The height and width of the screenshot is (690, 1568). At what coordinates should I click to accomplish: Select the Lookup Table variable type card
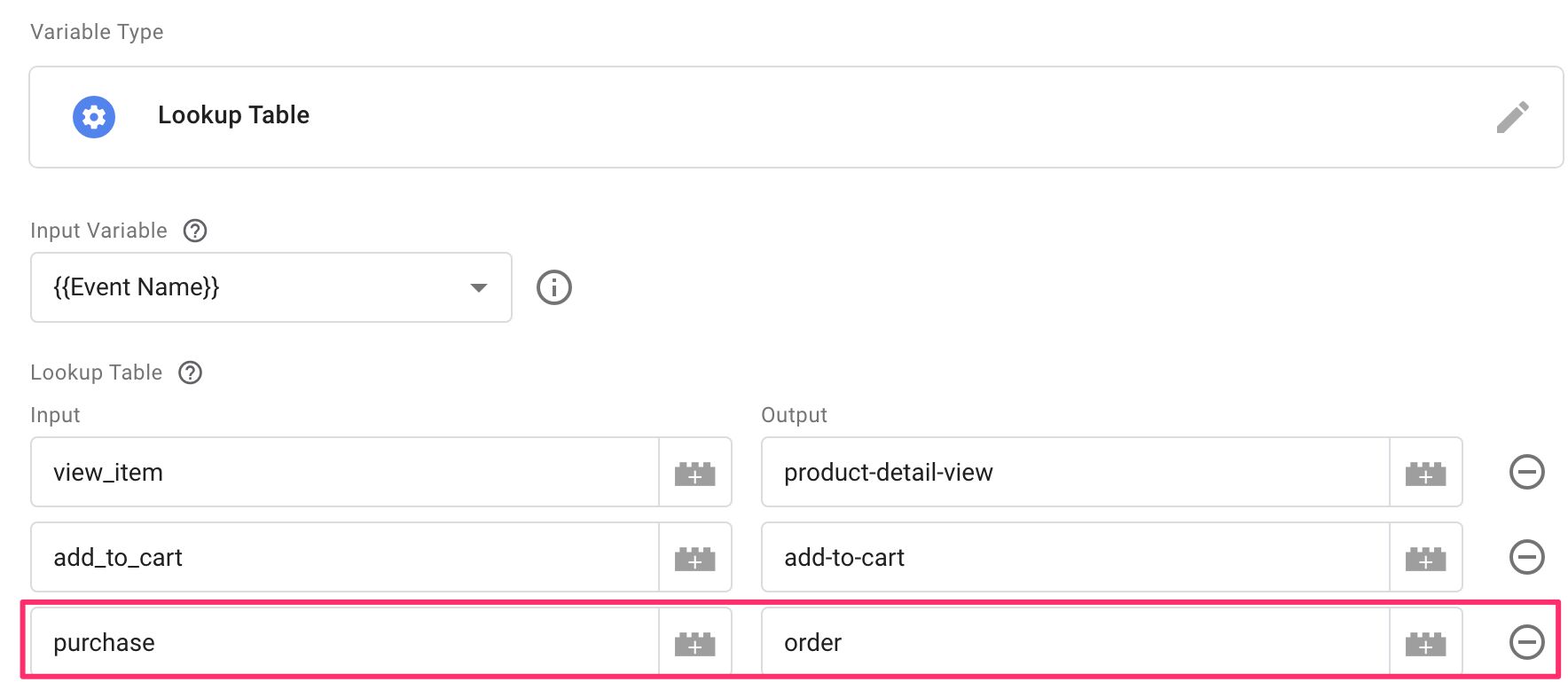(796, 117)
